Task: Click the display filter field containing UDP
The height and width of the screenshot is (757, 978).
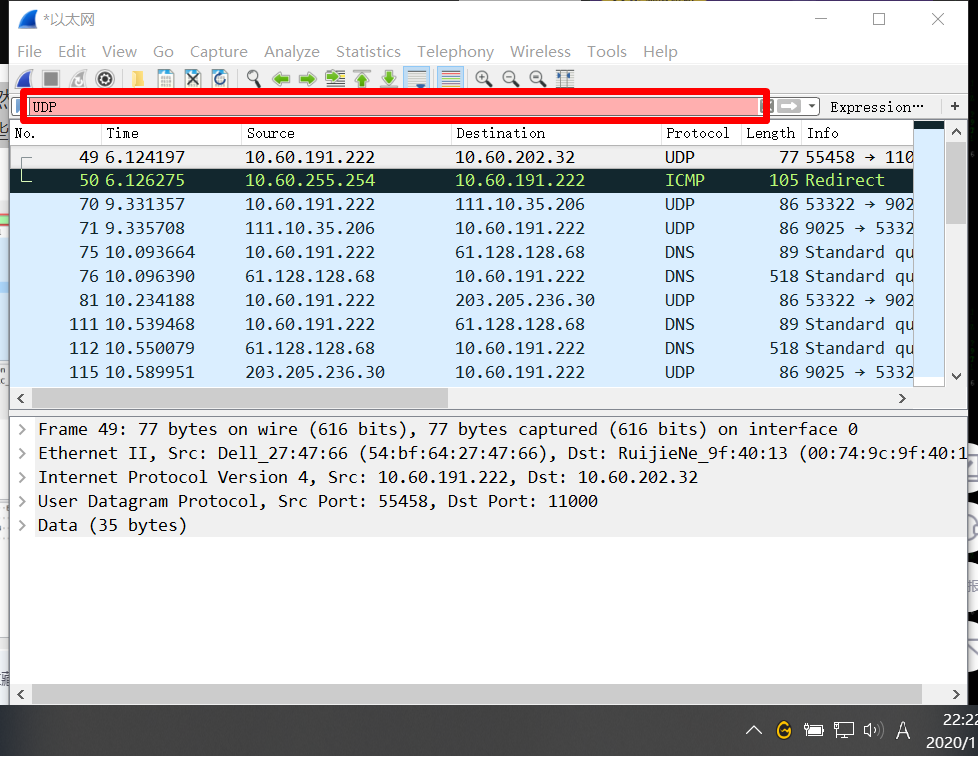Action: pos(393,107)
